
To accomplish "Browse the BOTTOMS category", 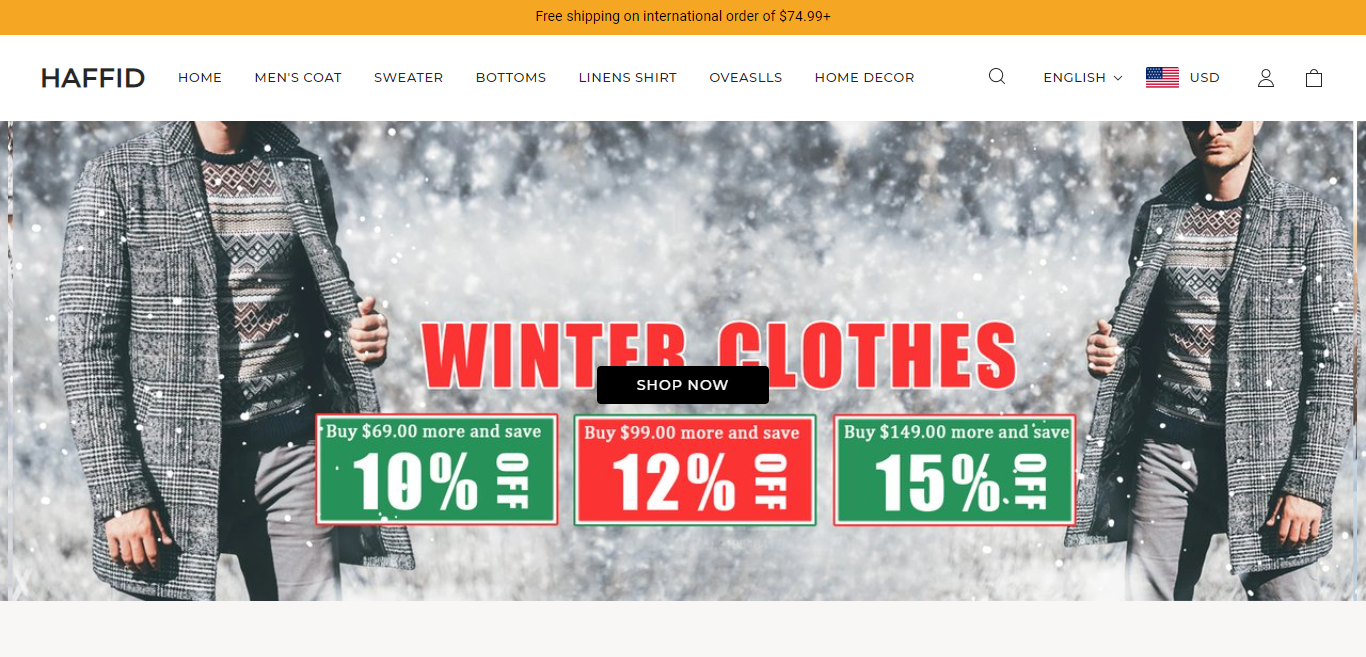I will [x=511, y=77].
